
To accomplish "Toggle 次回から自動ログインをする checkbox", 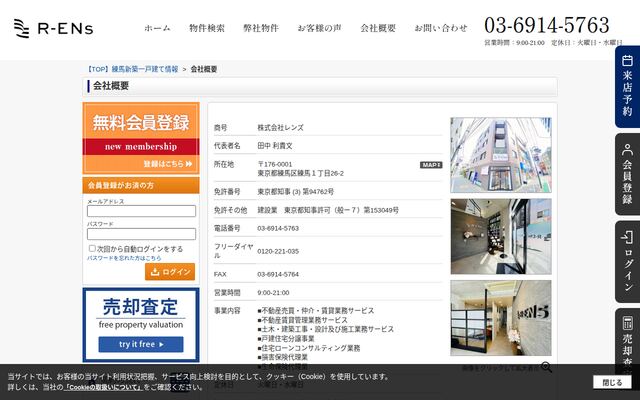I will point(92,248).
